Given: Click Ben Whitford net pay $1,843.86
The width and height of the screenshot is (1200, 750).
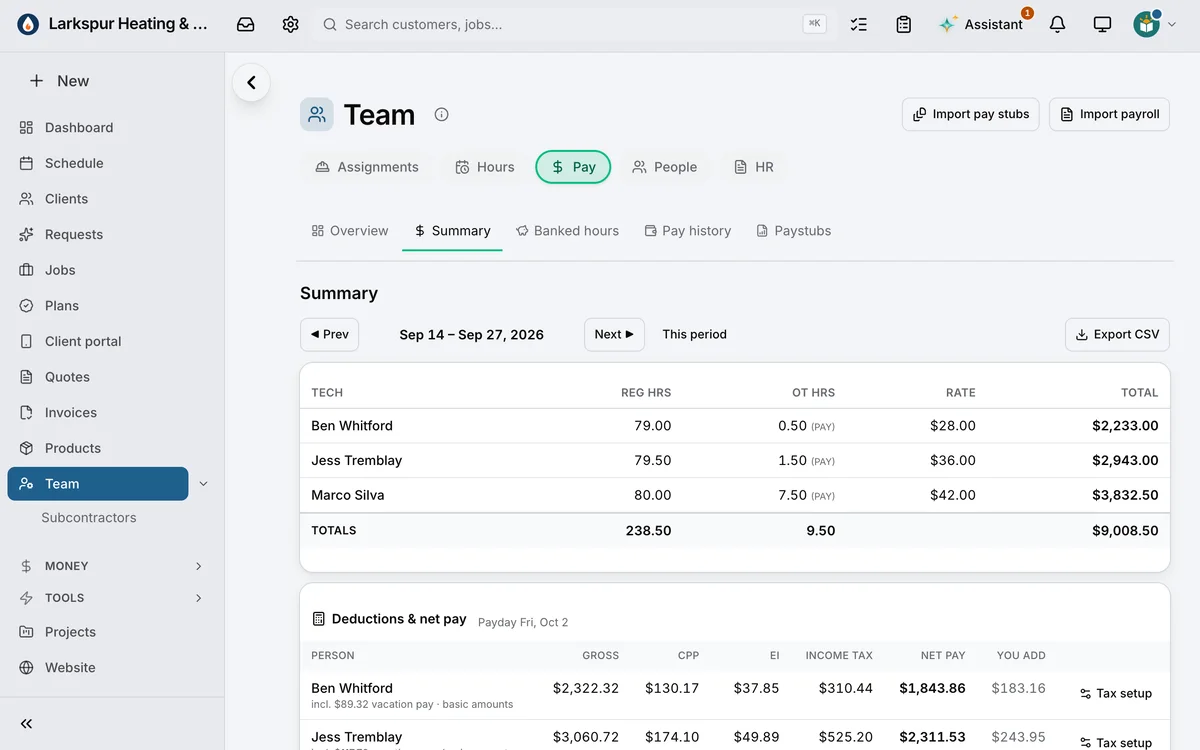Looking at the screenshot, I should pos(932,688).
